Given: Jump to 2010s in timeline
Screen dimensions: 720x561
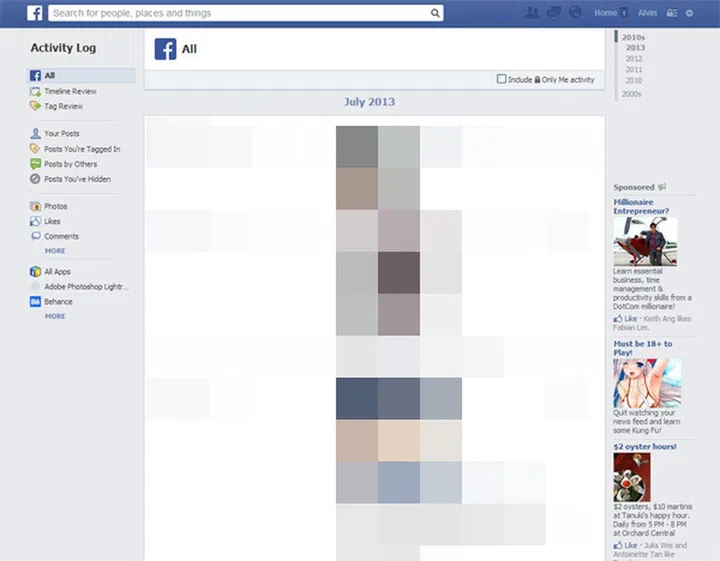Looking at the screenshot, I should [x=633, y=37].
